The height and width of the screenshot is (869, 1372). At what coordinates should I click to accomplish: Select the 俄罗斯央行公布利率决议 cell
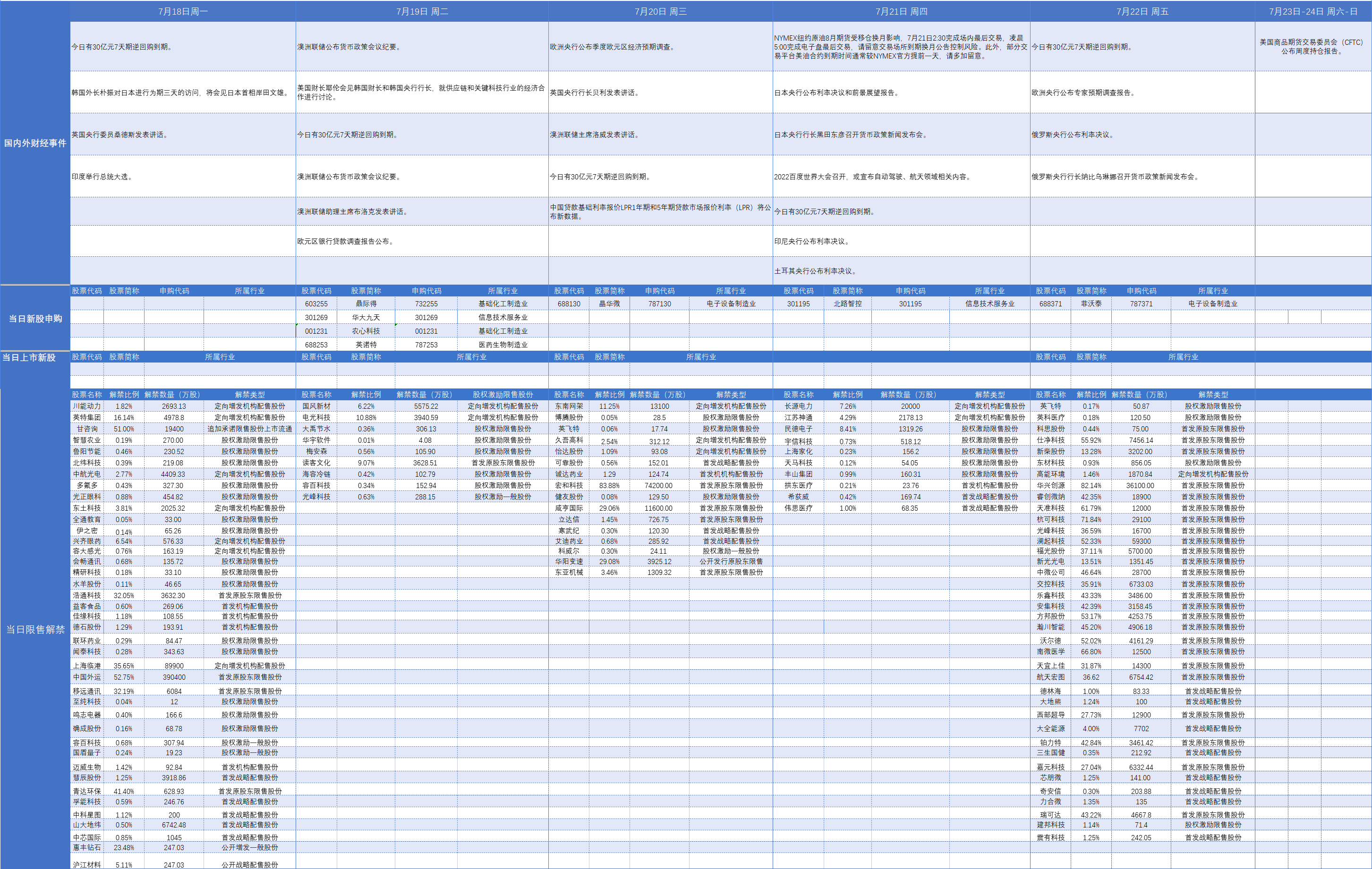pyautogui.click(x=1142, y=135)
